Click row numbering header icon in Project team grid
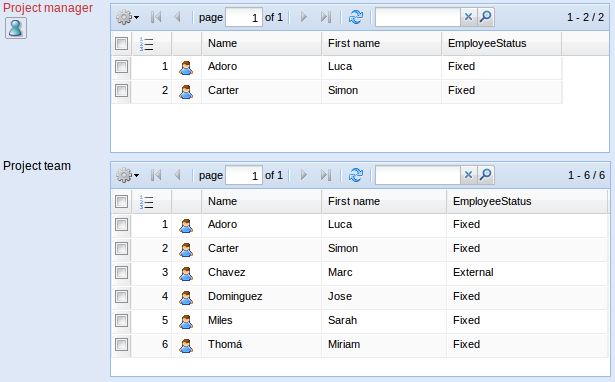 pos(146,202)
